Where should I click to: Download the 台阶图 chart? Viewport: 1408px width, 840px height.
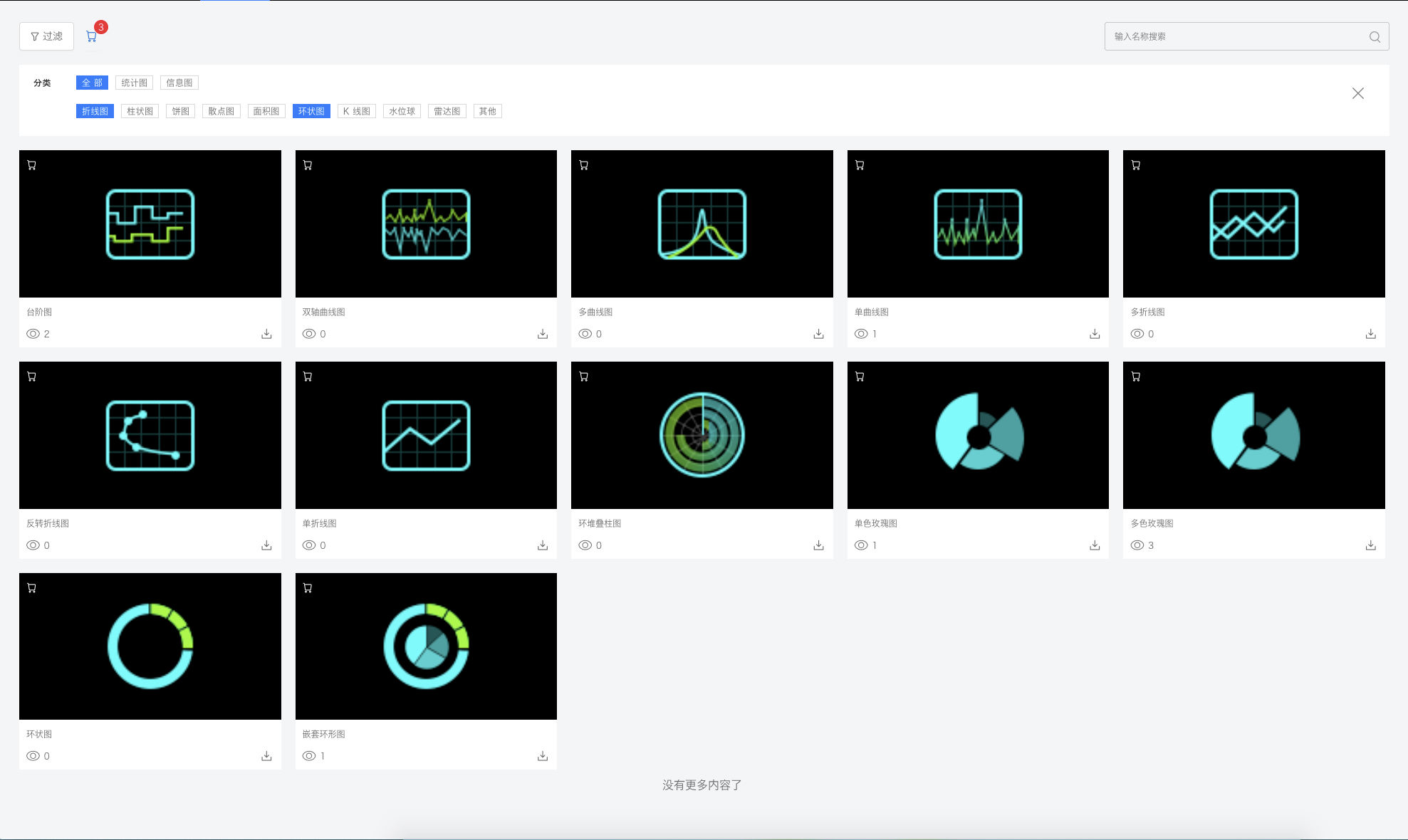266,334
